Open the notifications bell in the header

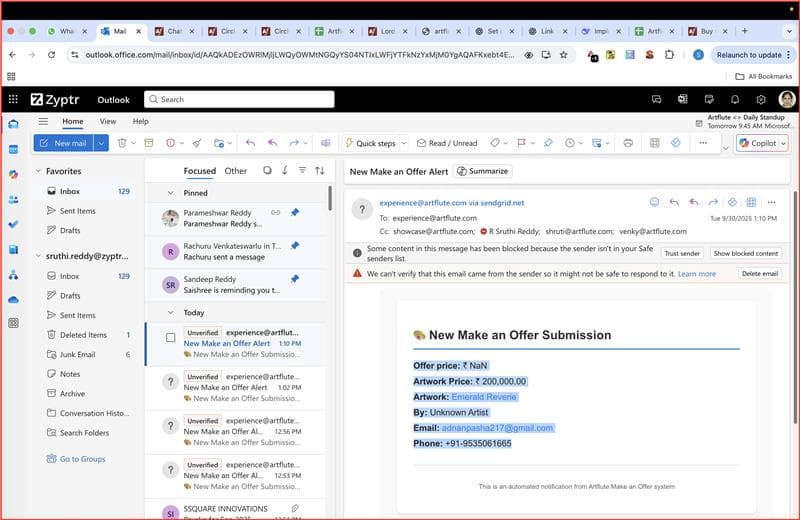coord(735,100)
